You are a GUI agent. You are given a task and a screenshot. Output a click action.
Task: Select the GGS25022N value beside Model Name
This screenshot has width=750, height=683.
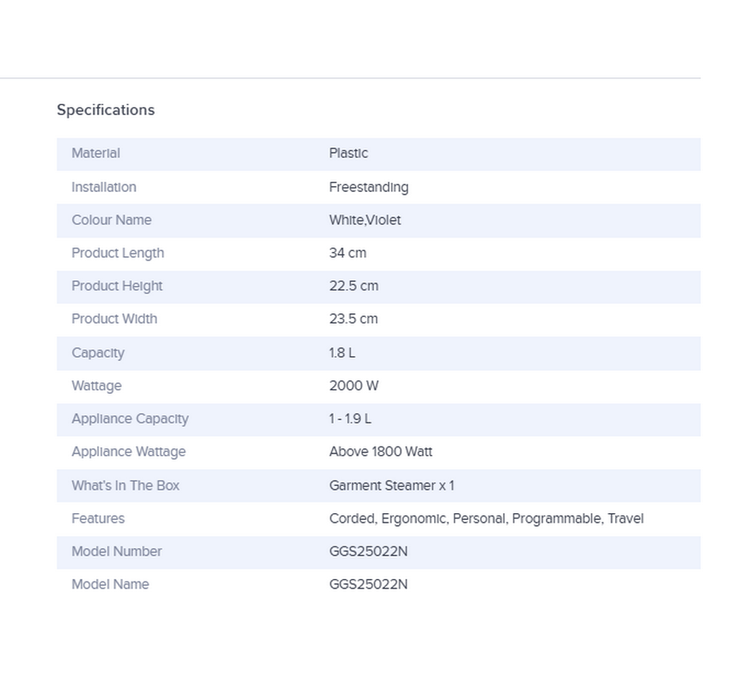[x=368, y=585]
